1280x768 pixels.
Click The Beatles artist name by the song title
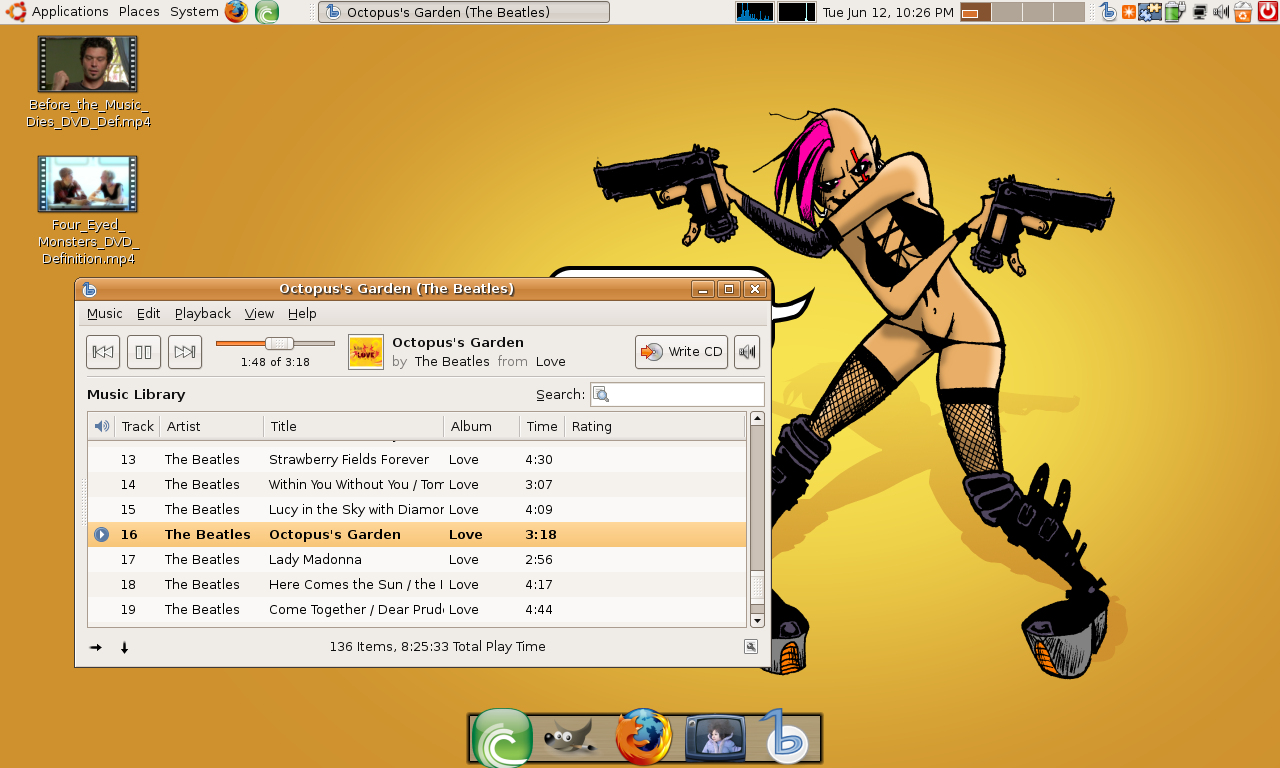point(452,362)
